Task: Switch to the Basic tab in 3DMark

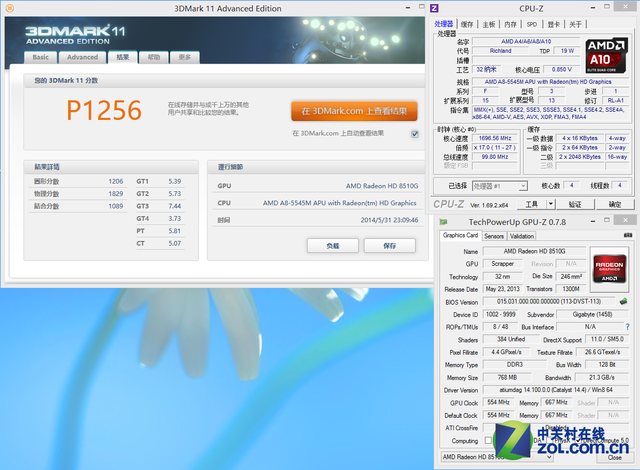Action: click(40, 57)
